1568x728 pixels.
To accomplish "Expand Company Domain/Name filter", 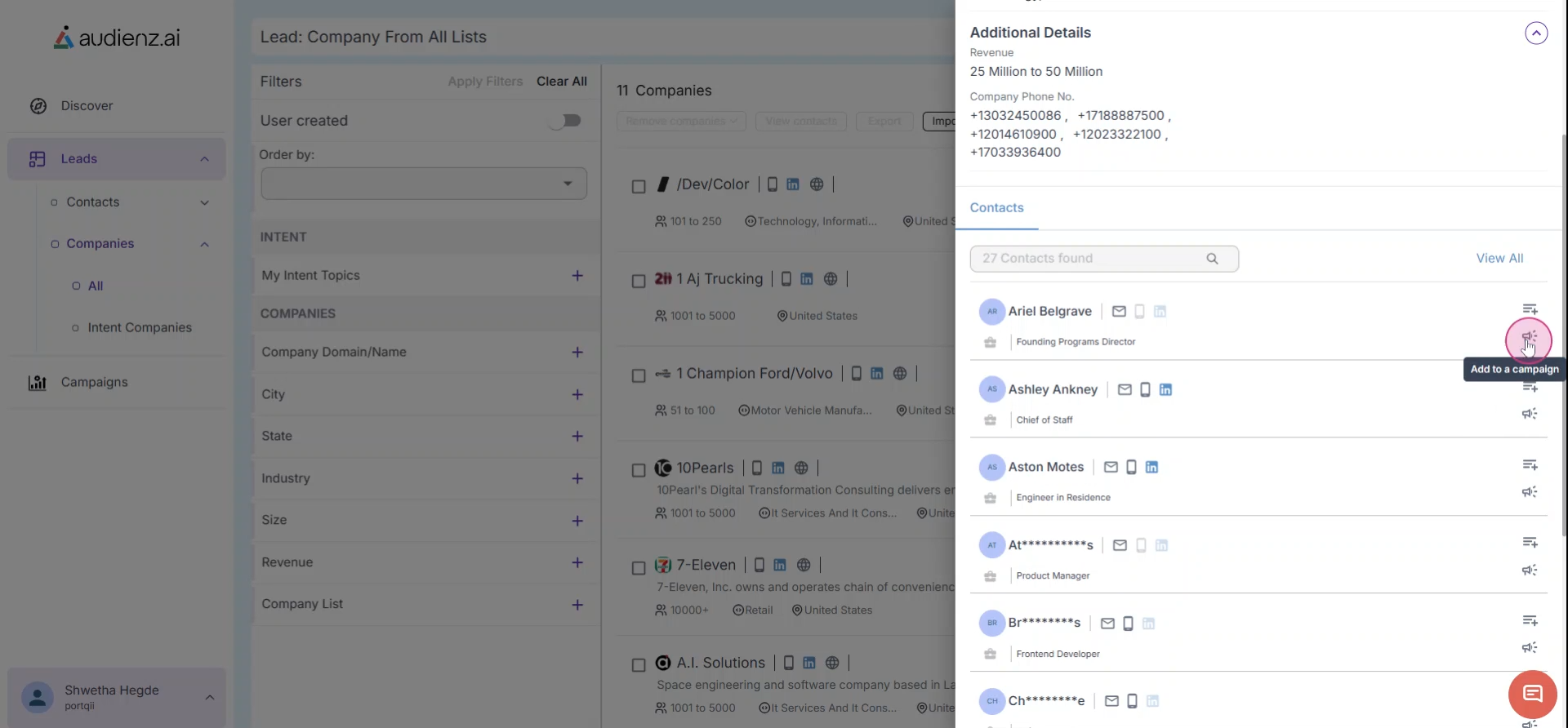I will click(577, 353).
